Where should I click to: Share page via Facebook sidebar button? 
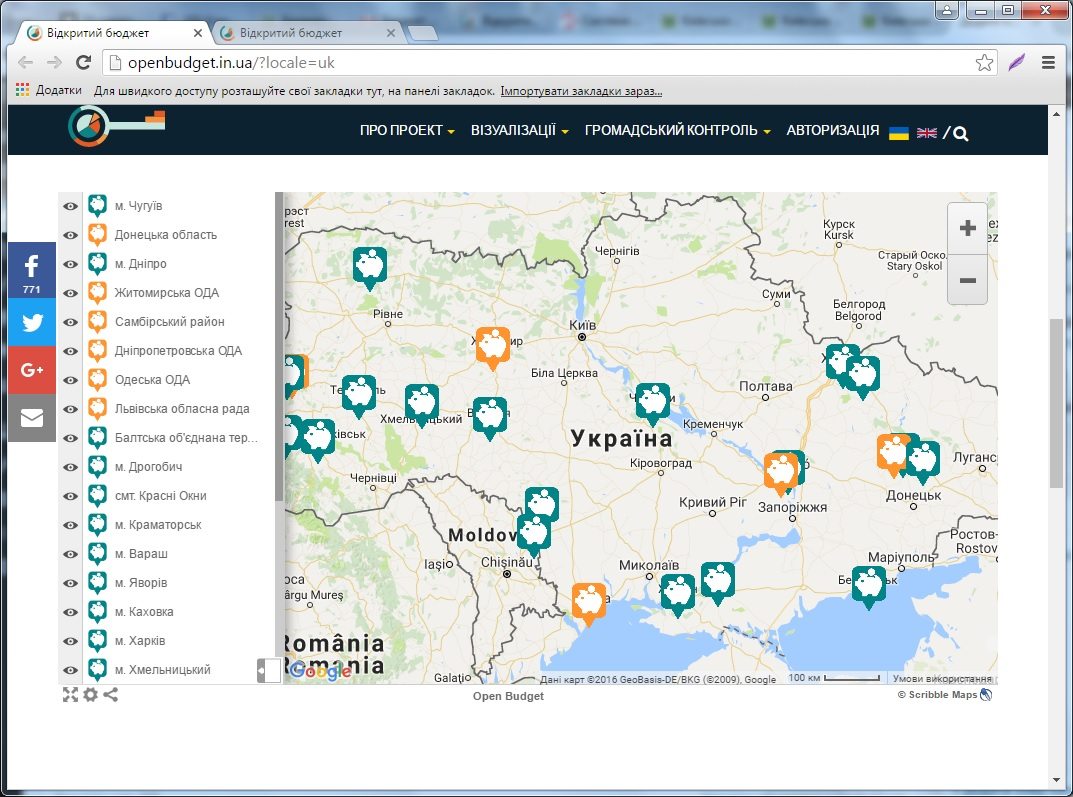coord(31,270)
